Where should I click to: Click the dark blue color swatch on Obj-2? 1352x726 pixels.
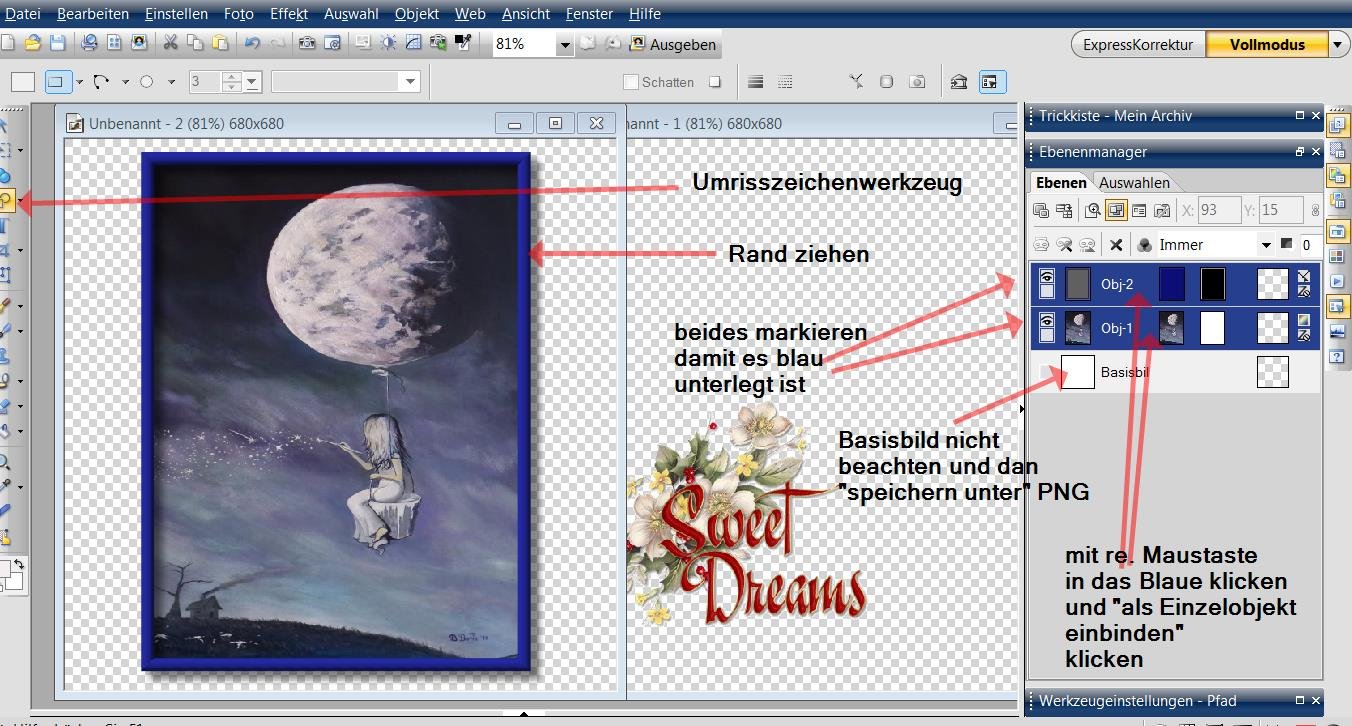click(x=1171, y=284)
